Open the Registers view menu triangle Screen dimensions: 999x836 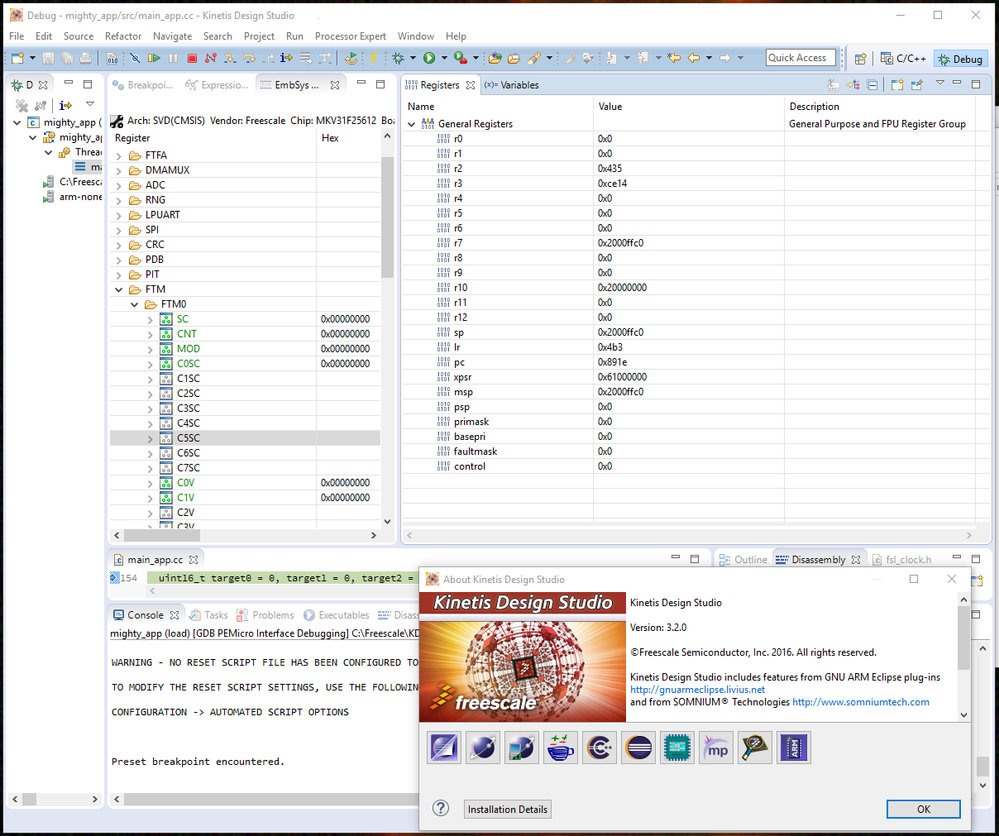[x=940, y=83]
